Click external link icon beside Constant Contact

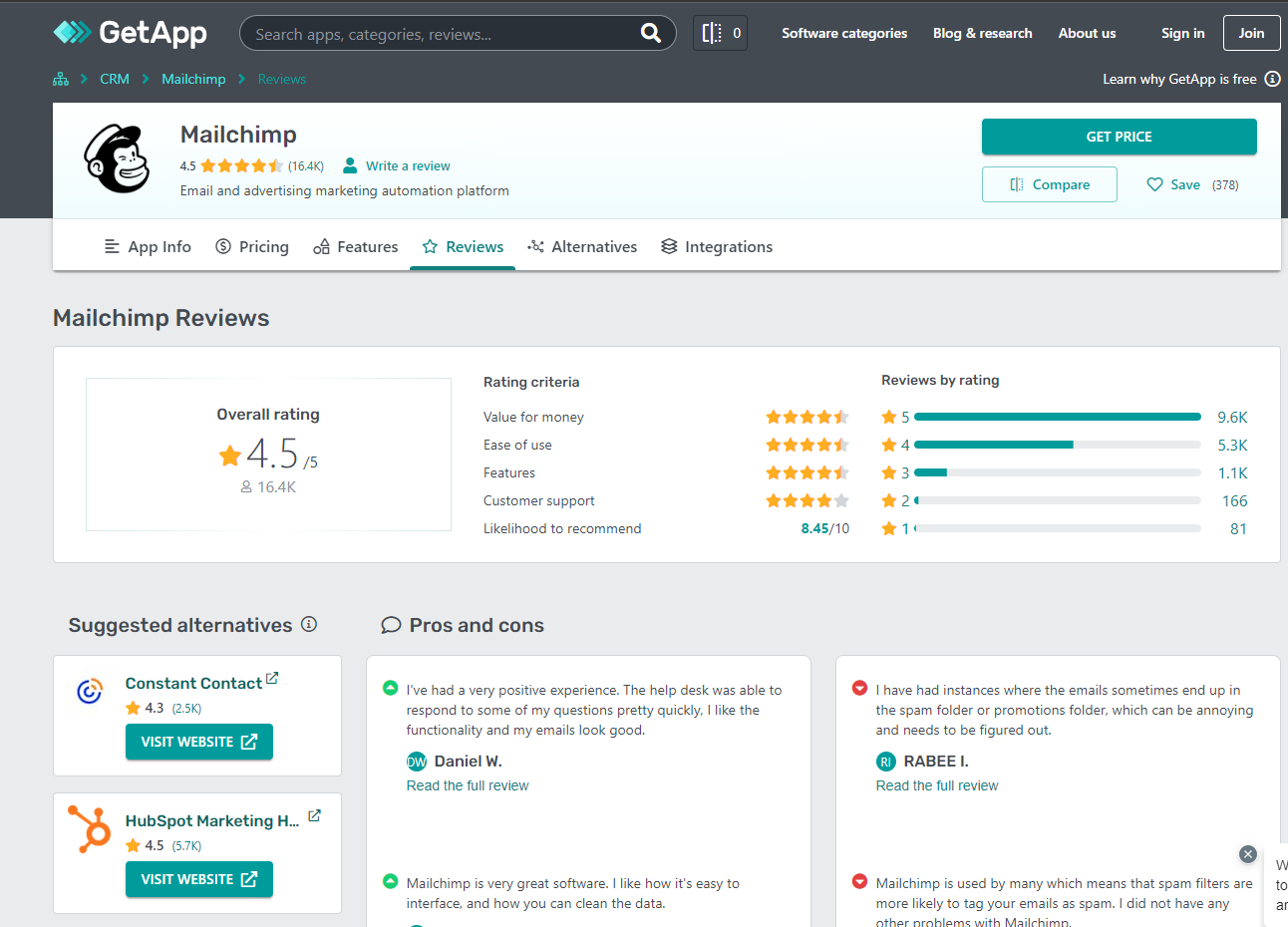(x=272, y=679)
